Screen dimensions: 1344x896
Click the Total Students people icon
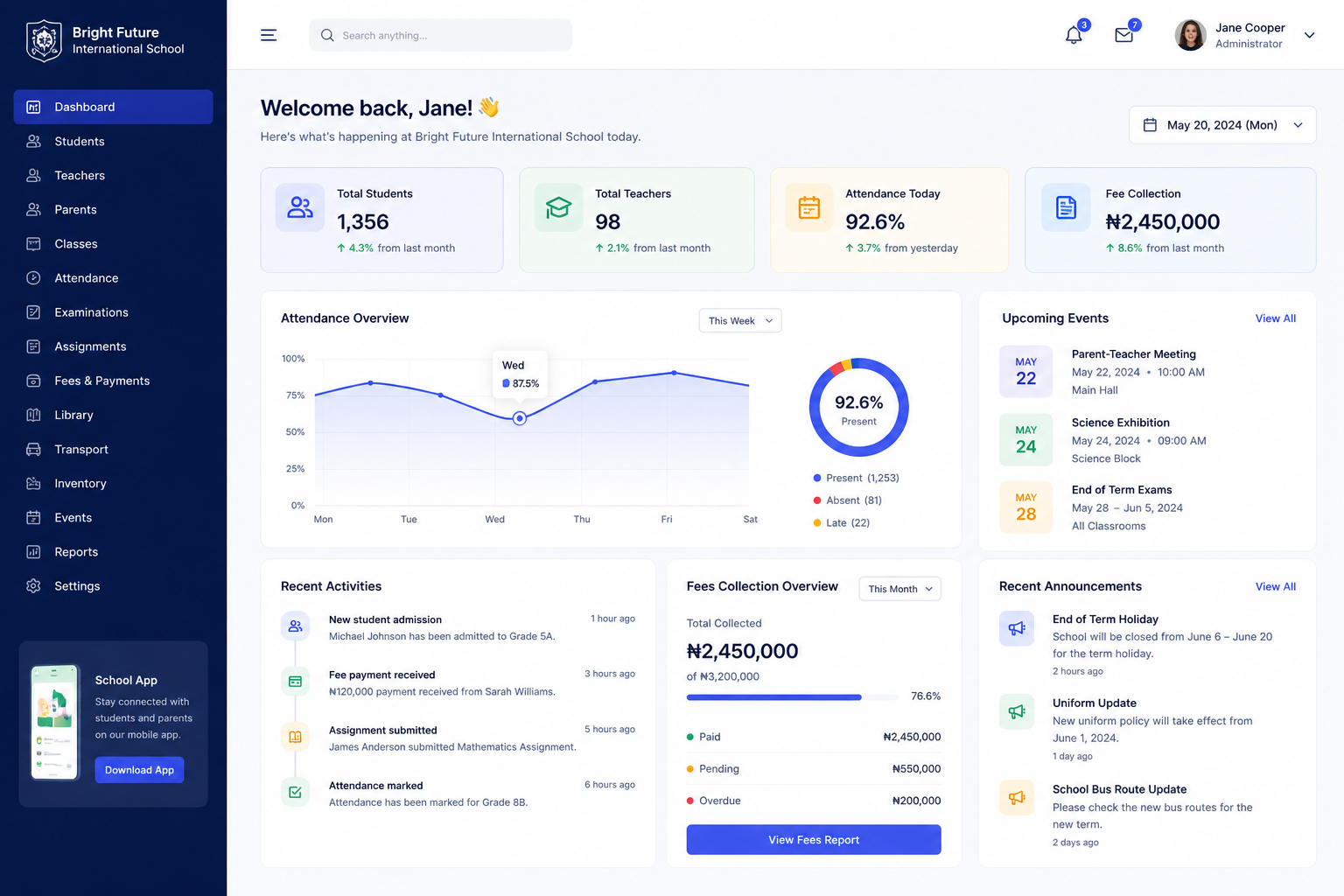coord(300,207)
